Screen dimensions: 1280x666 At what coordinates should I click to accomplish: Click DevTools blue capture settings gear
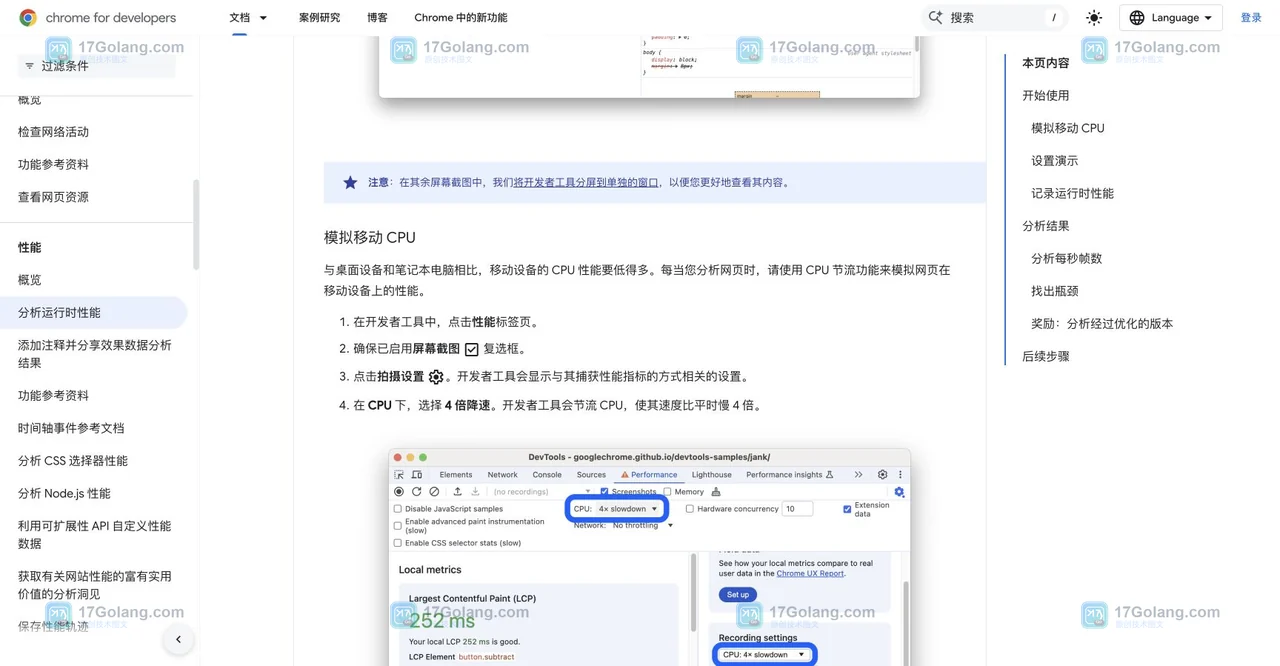[x=899, y=492]
